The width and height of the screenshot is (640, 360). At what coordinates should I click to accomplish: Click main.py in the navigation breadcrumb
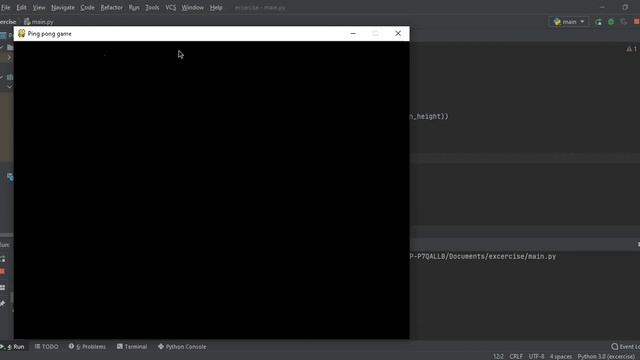(39, 22)
